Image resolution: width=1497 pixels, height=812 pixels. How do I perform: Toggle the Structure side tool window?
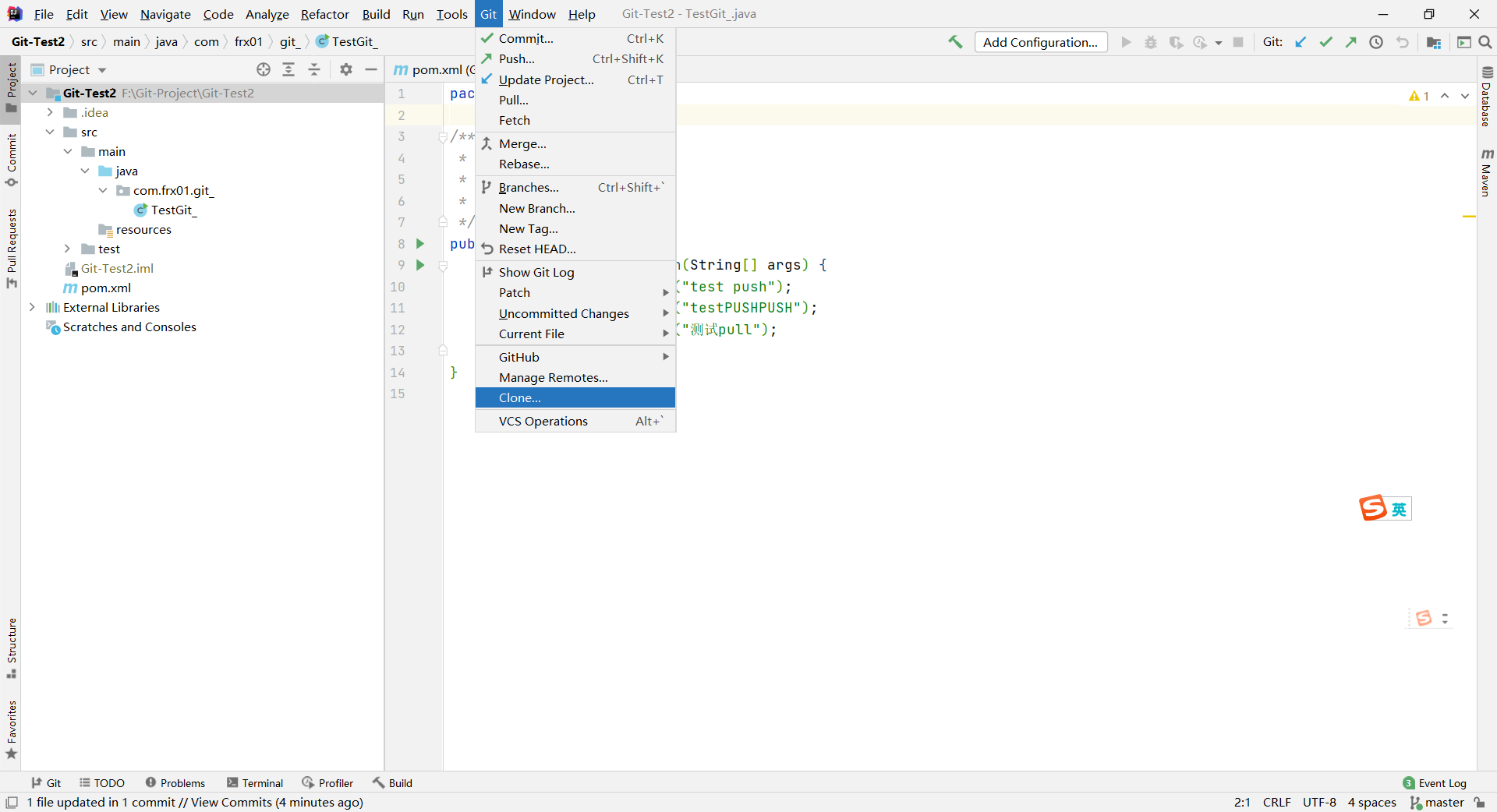tap(11, 648)
